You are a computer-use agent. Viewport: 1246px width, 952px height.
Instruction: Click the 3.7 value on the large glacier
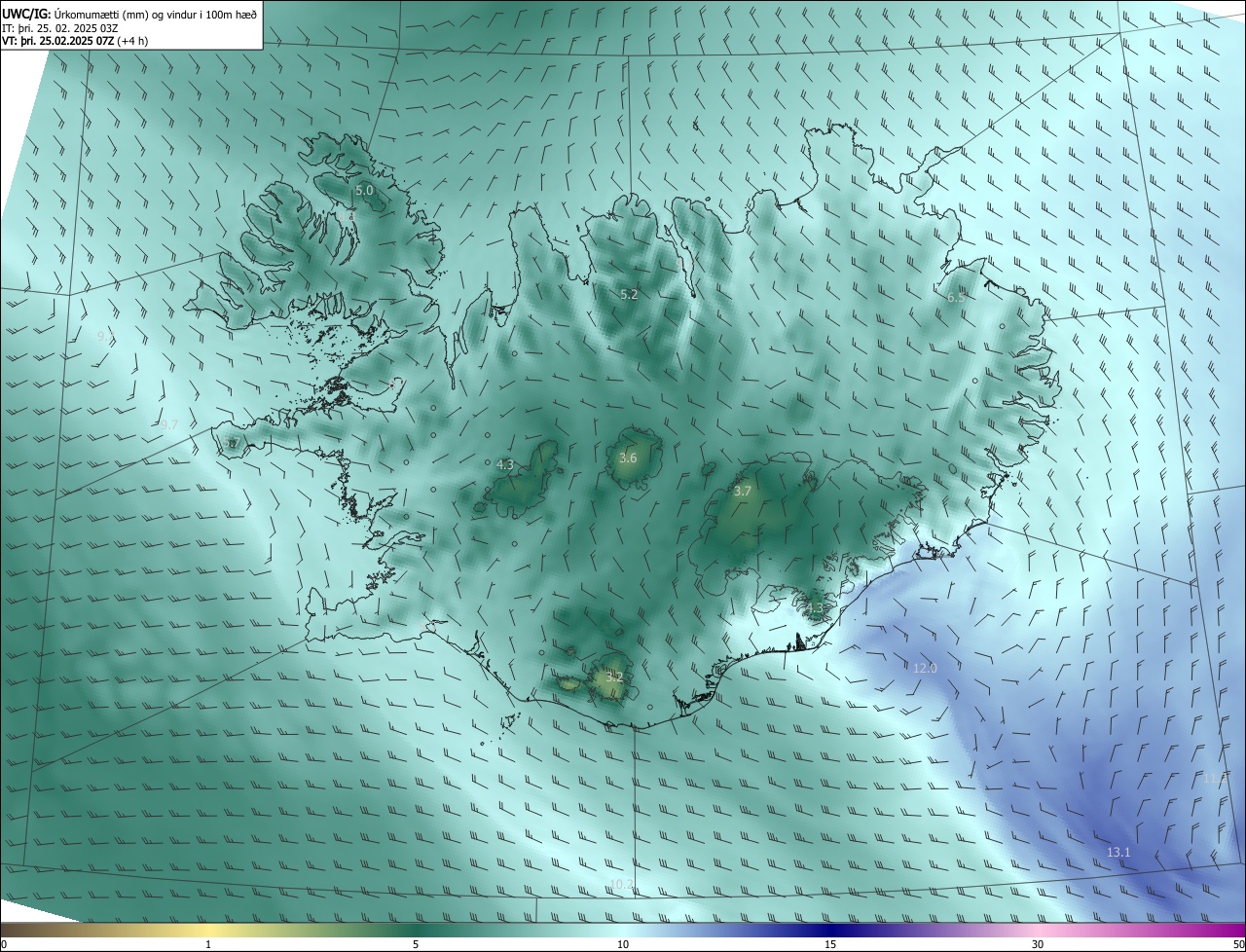pos(742,492)
